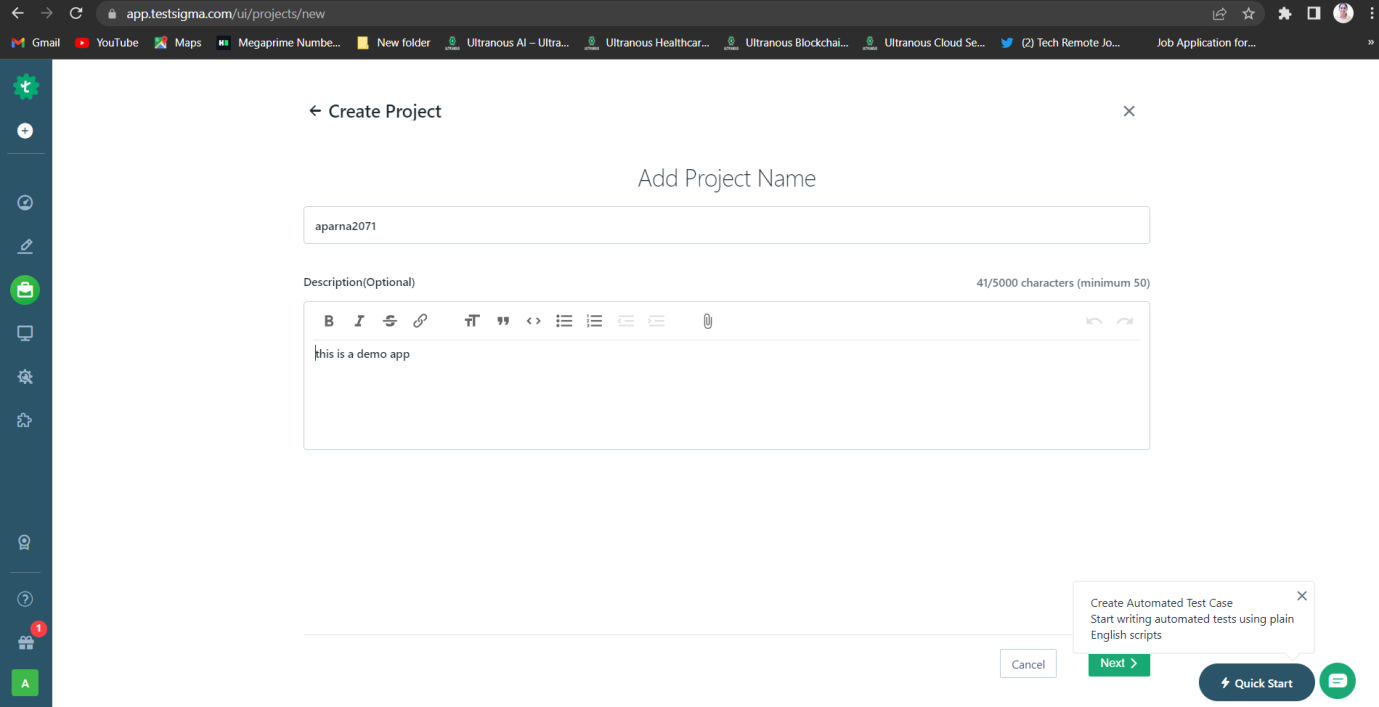The image size is (1379, 707).
Task: Toggle bold formatting for the description text
Action: coord(329,320)
